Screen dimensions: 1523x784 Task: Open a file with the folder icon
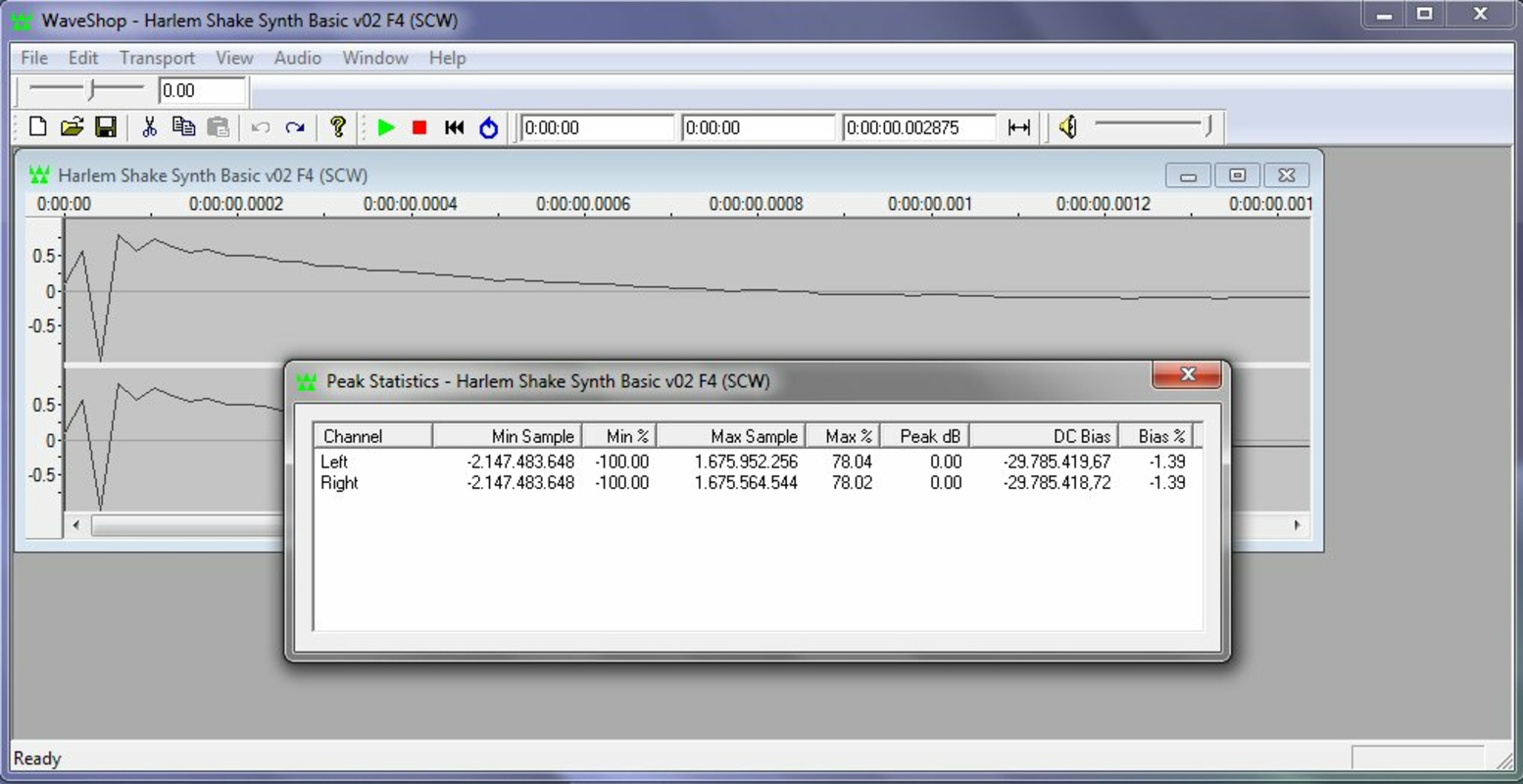click(72, 126)
